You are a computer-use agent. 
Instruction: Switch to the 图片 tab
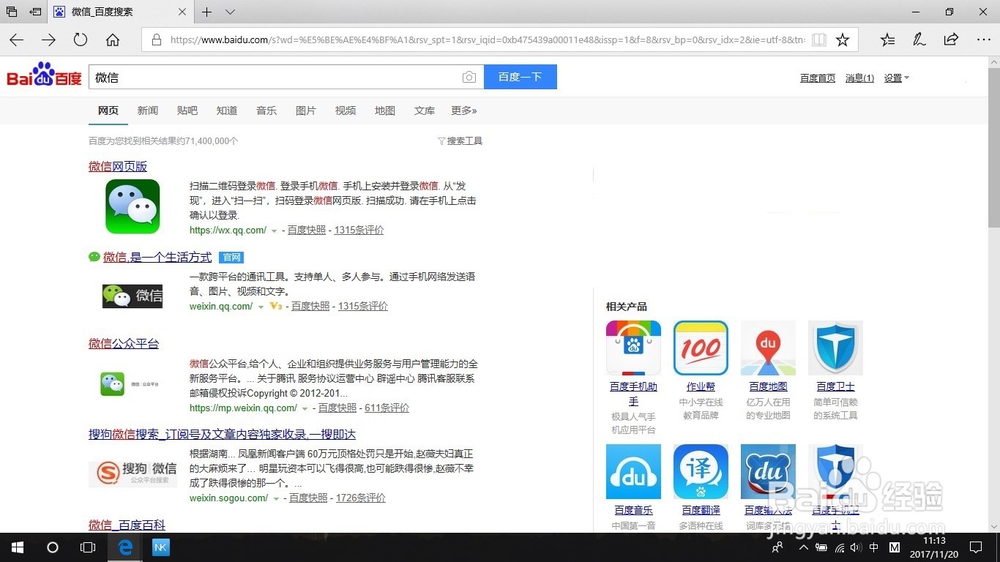305,110
